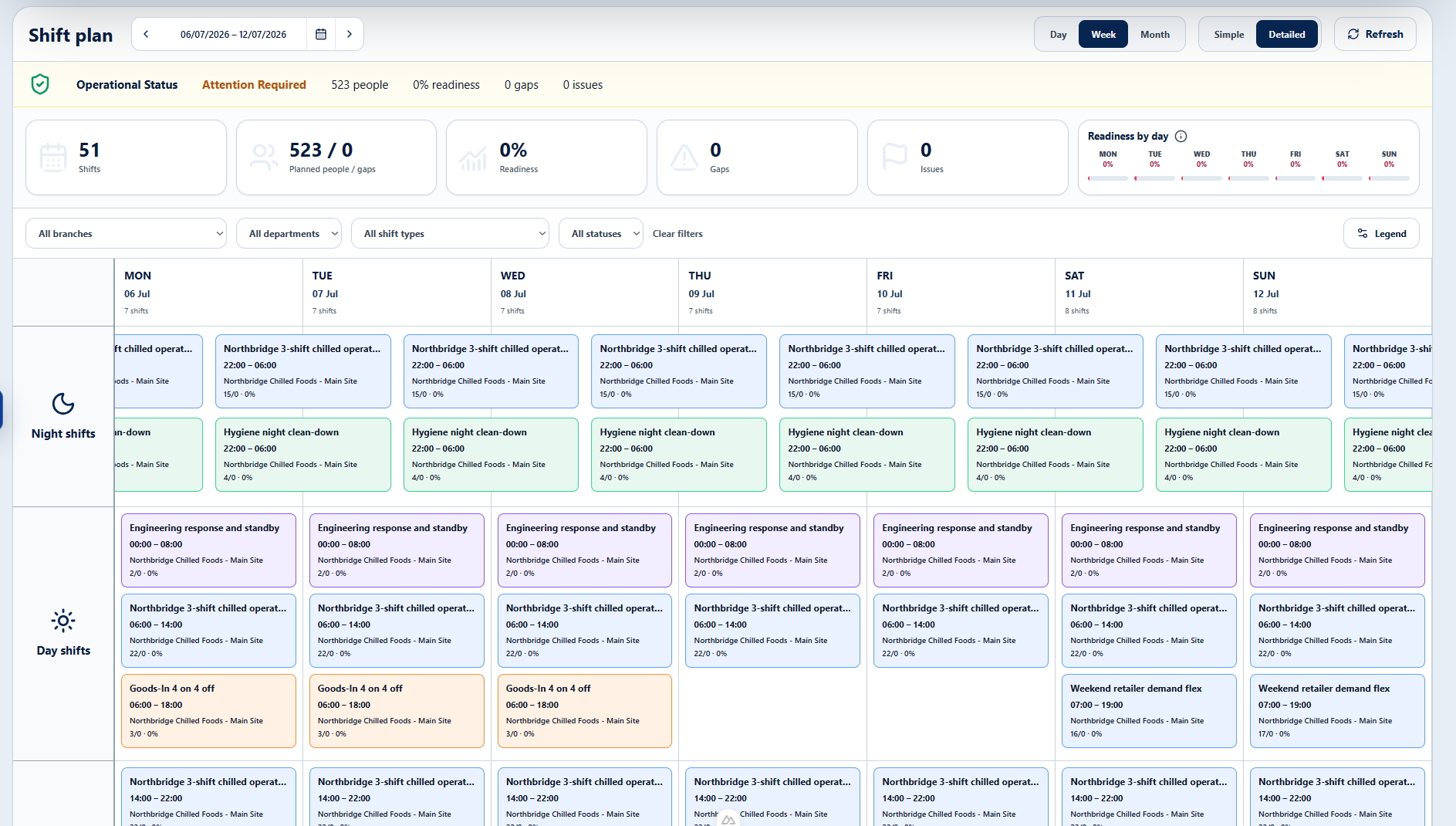
Task: Open the All branches dropdown
Action: 127,233
